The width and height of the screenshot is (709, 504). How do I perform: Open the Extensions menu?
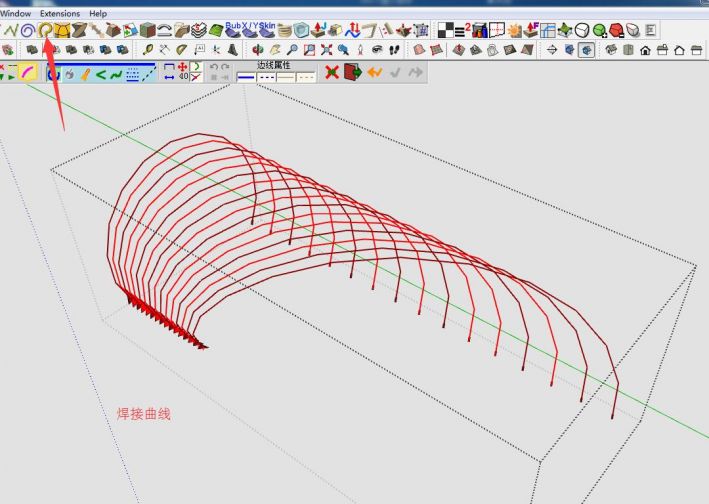click(x=60, y=14)
